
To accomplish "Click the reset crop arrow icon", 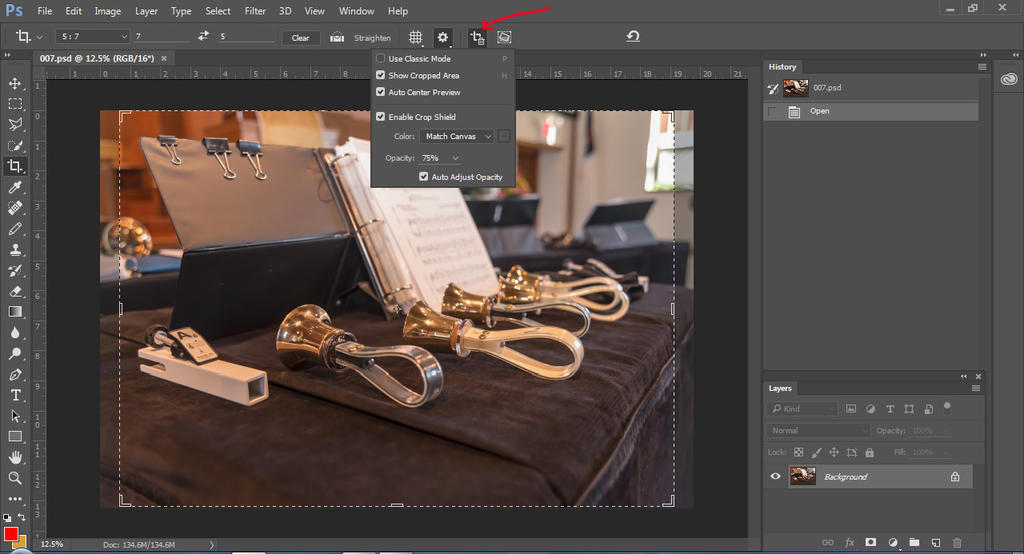I will [632, 37].
